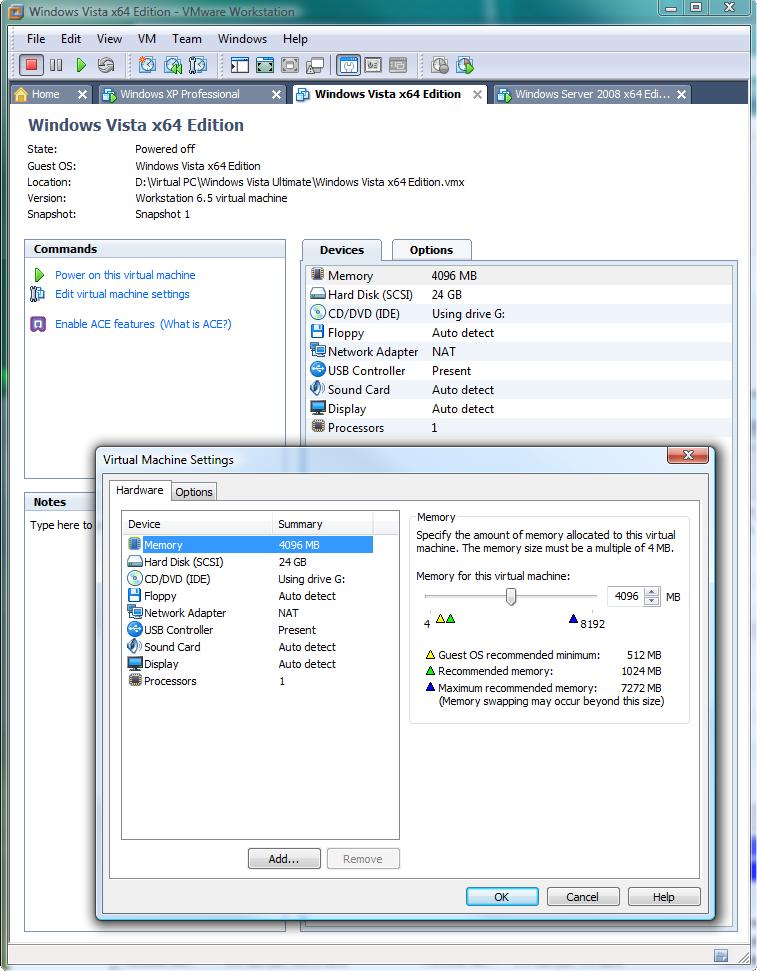Click Network Adapter icon in Devices tab
The width and height of the screenshot is (757, 971).
318,351
